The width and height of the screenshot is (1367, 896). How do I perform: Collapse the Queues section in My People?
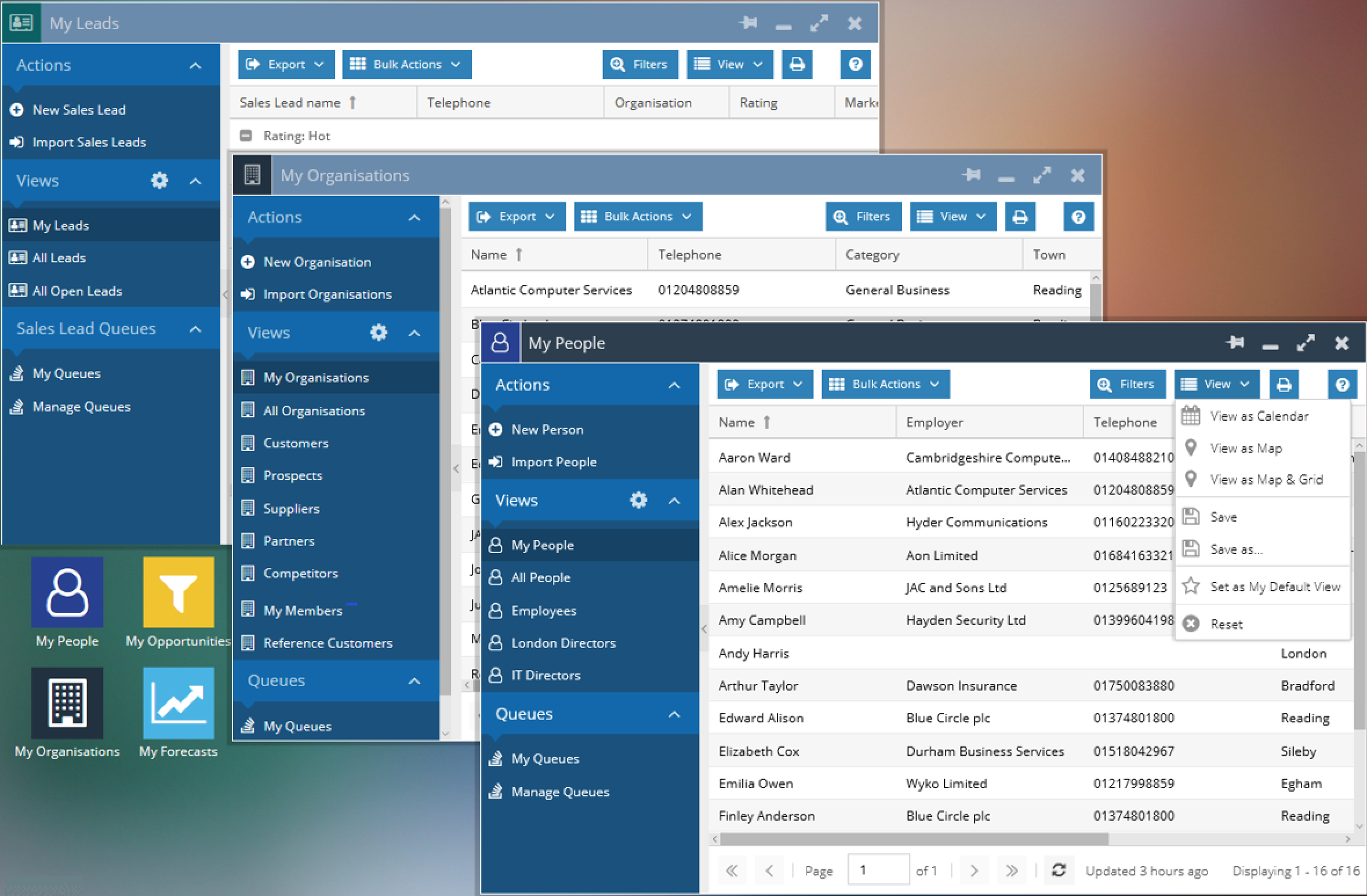point(674,714)
